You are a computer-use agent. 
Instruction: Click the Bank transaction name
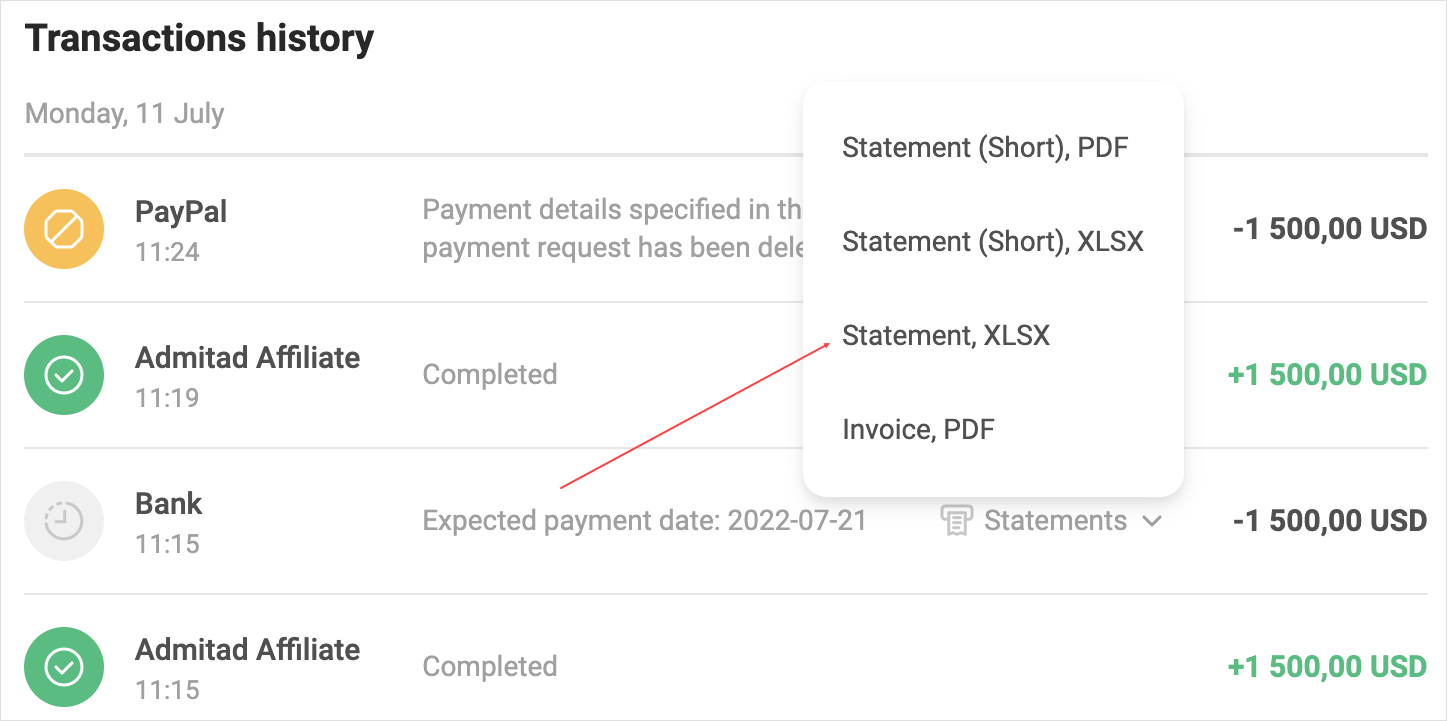point(169,504)
